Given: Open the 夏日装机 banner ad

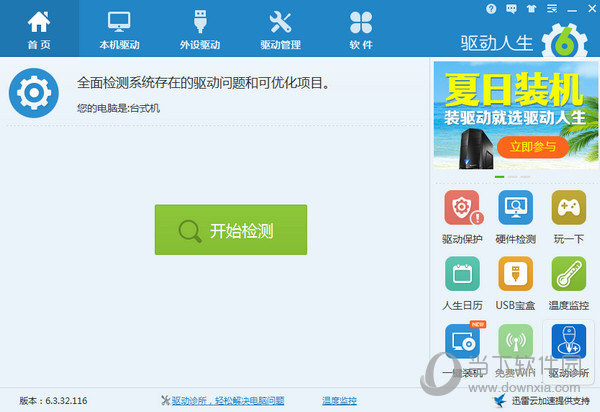Looking at the screenshot, I should (x=516, y=115).
